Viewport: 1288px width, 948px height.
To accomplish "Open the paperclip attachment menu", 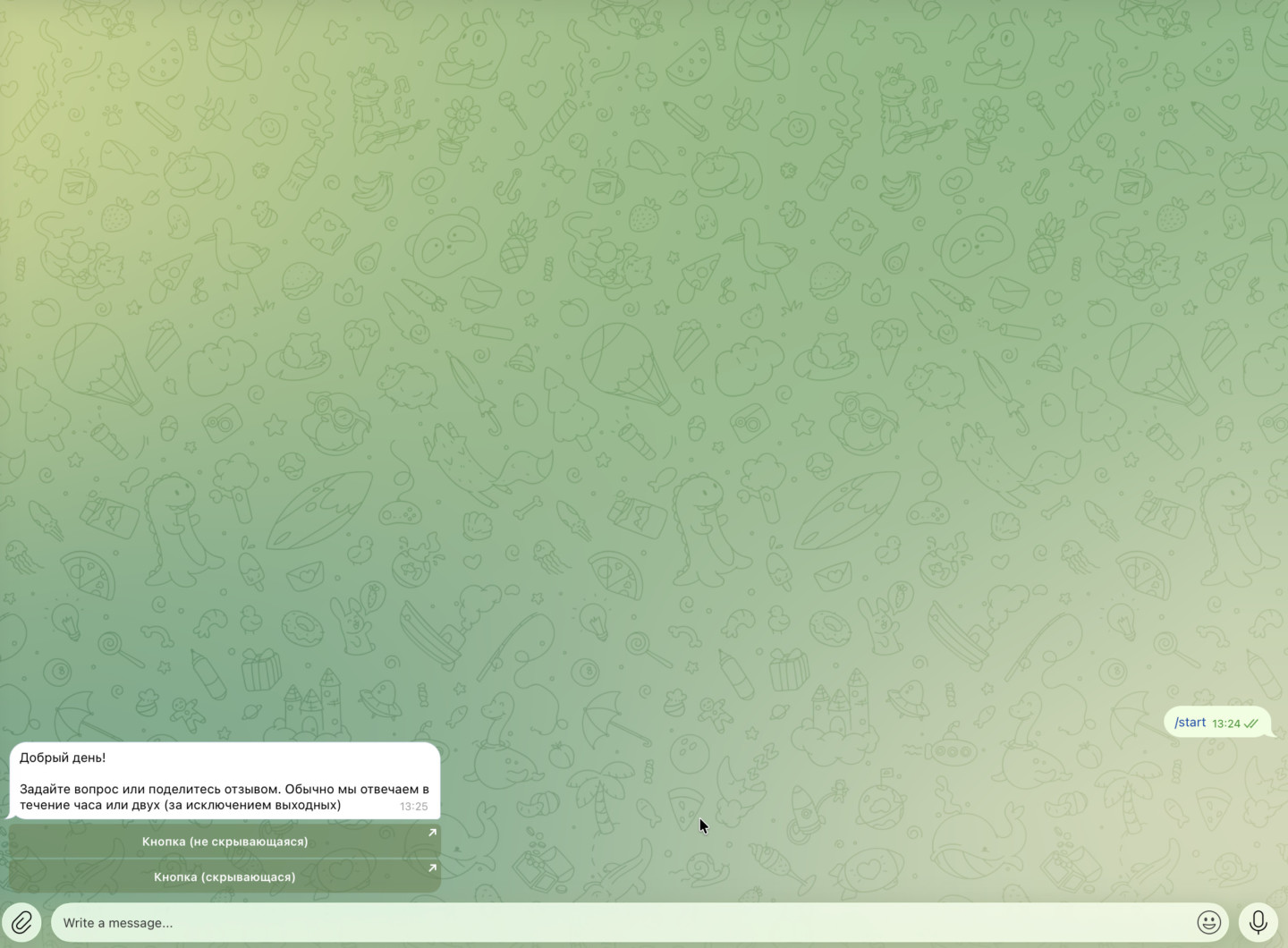I will 21,922.
